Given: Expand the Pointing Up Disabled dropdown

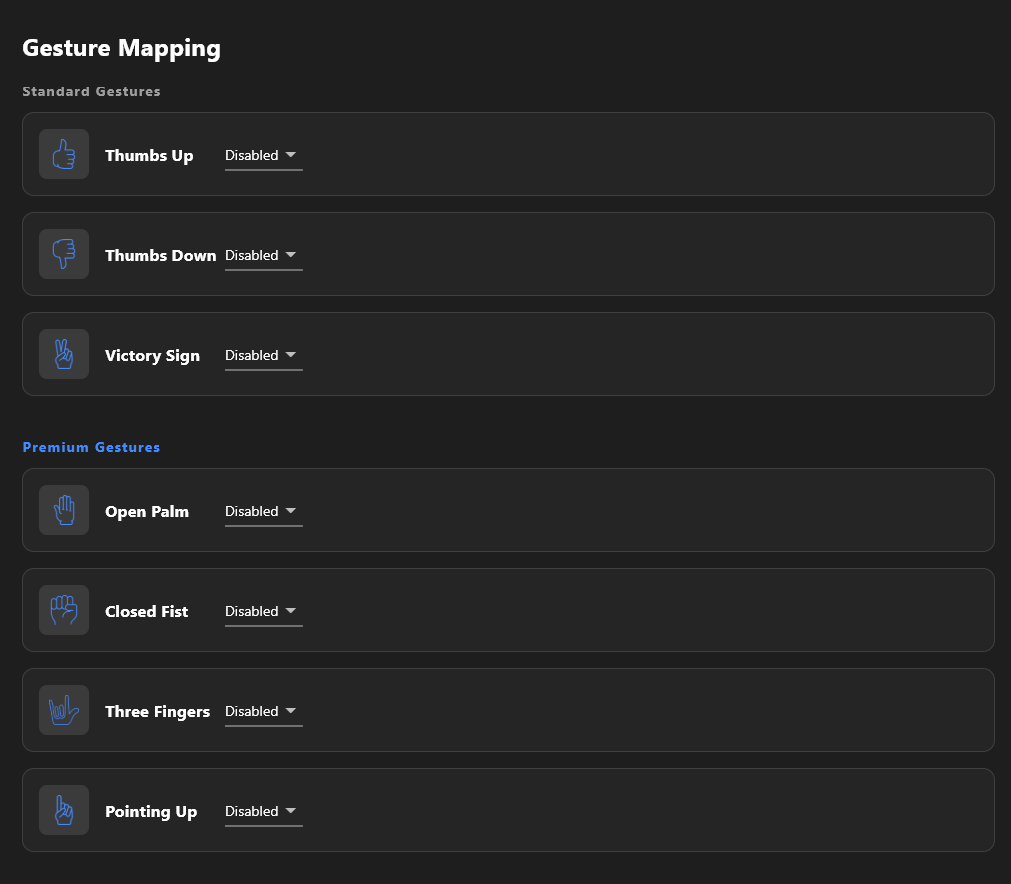Looking at the screenshot, I should (264, 812).
